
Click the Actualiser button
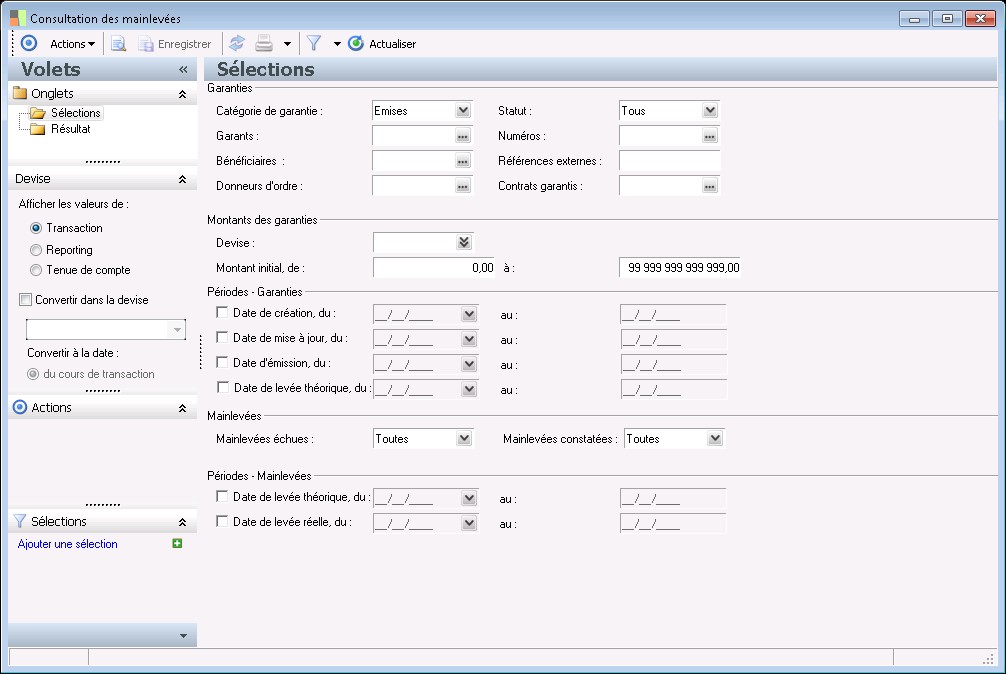(382, 44)
